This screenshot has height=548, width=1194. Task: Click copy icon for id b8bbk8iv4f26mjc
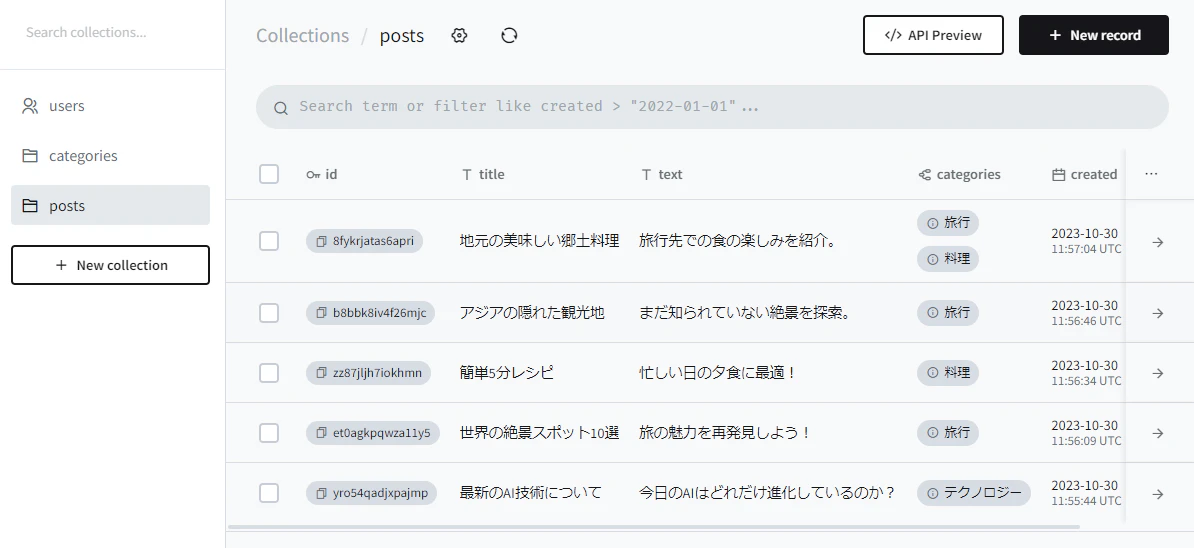[x=321, y=313]
